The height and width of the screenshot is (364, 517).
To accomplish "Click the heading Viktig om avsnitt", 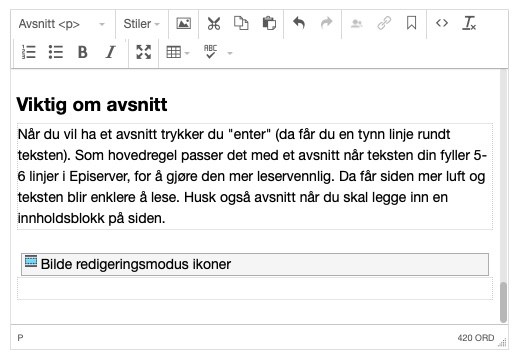I will 92,104.
